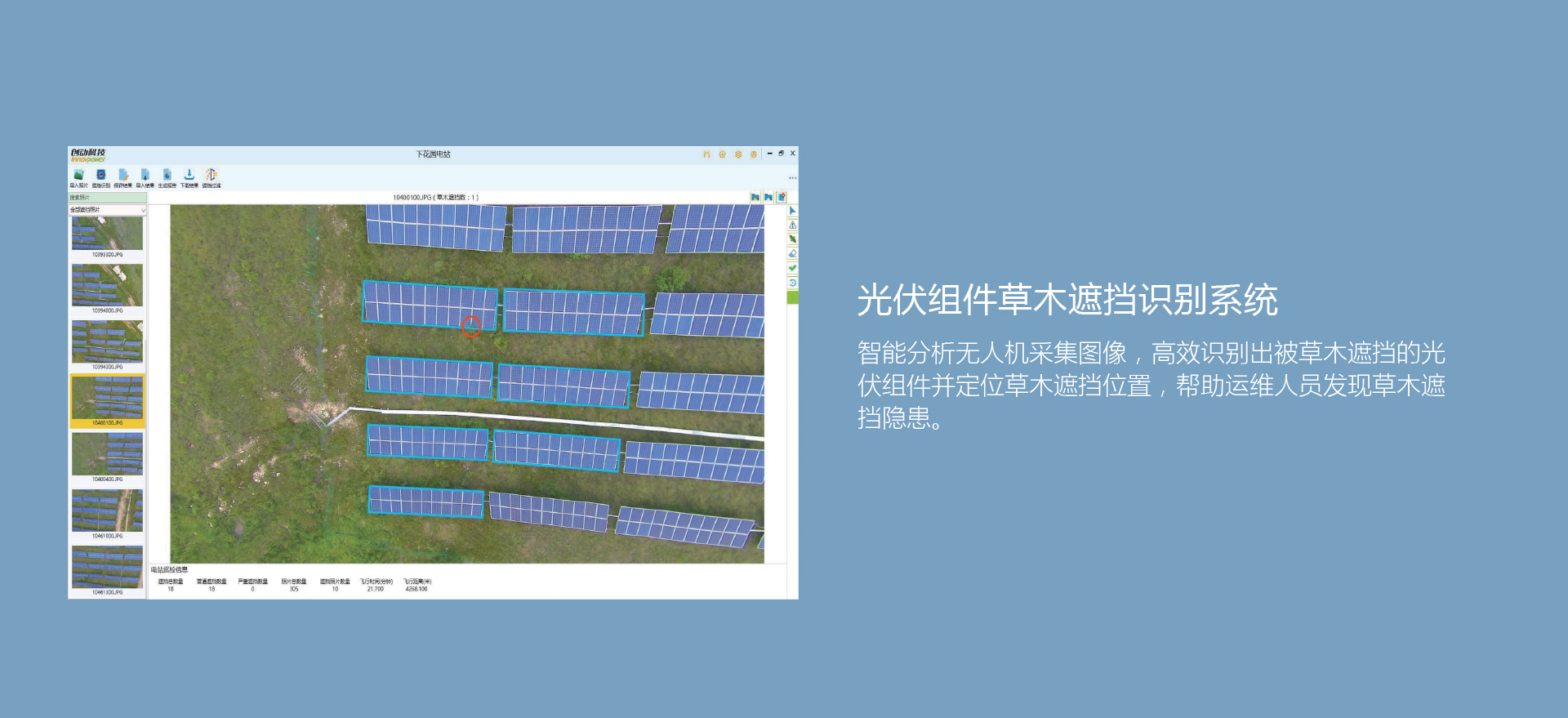Click the search photos (搜索照片) field
The image size is (1568, 718).
107,198
